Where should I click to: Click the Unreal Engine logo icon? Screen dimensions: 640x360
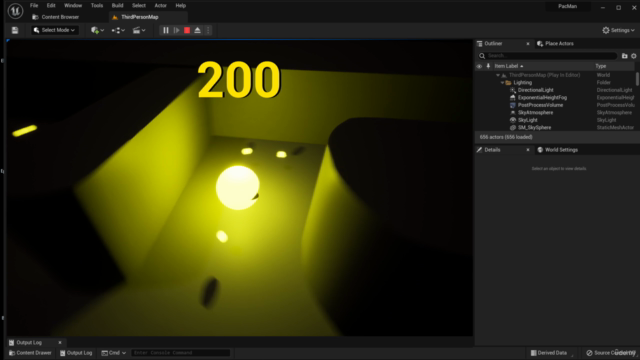click(x=15, y=11)
